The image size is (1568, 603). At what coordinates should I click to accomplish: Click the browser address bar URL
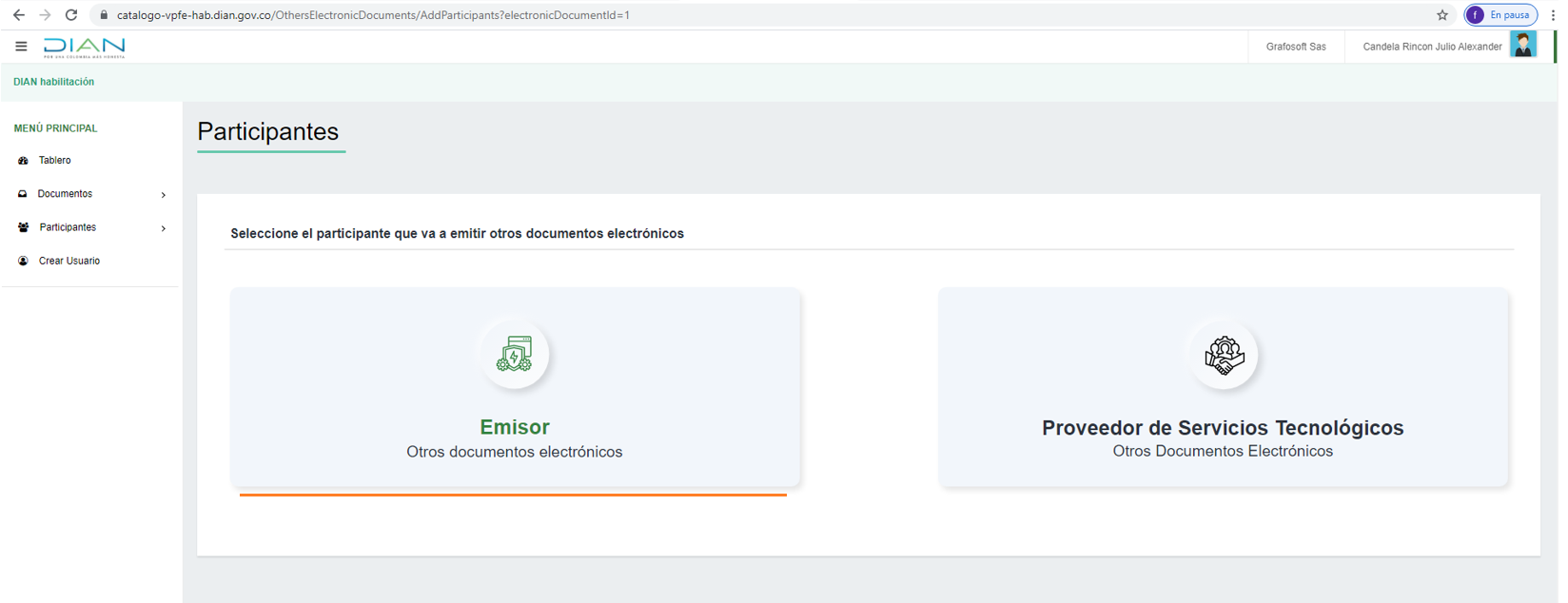tap(373, 15)
